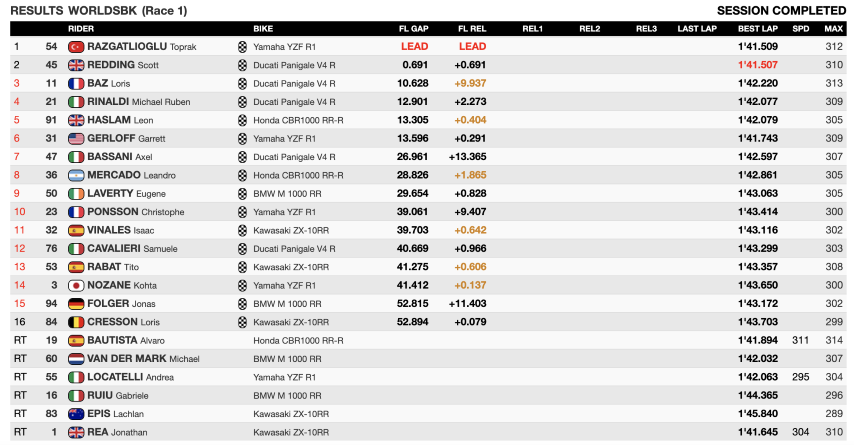Screen dimensions: 854x445
Task: Click the chequered flag icon in FOLGER row
Action: (x=242, y=304)
